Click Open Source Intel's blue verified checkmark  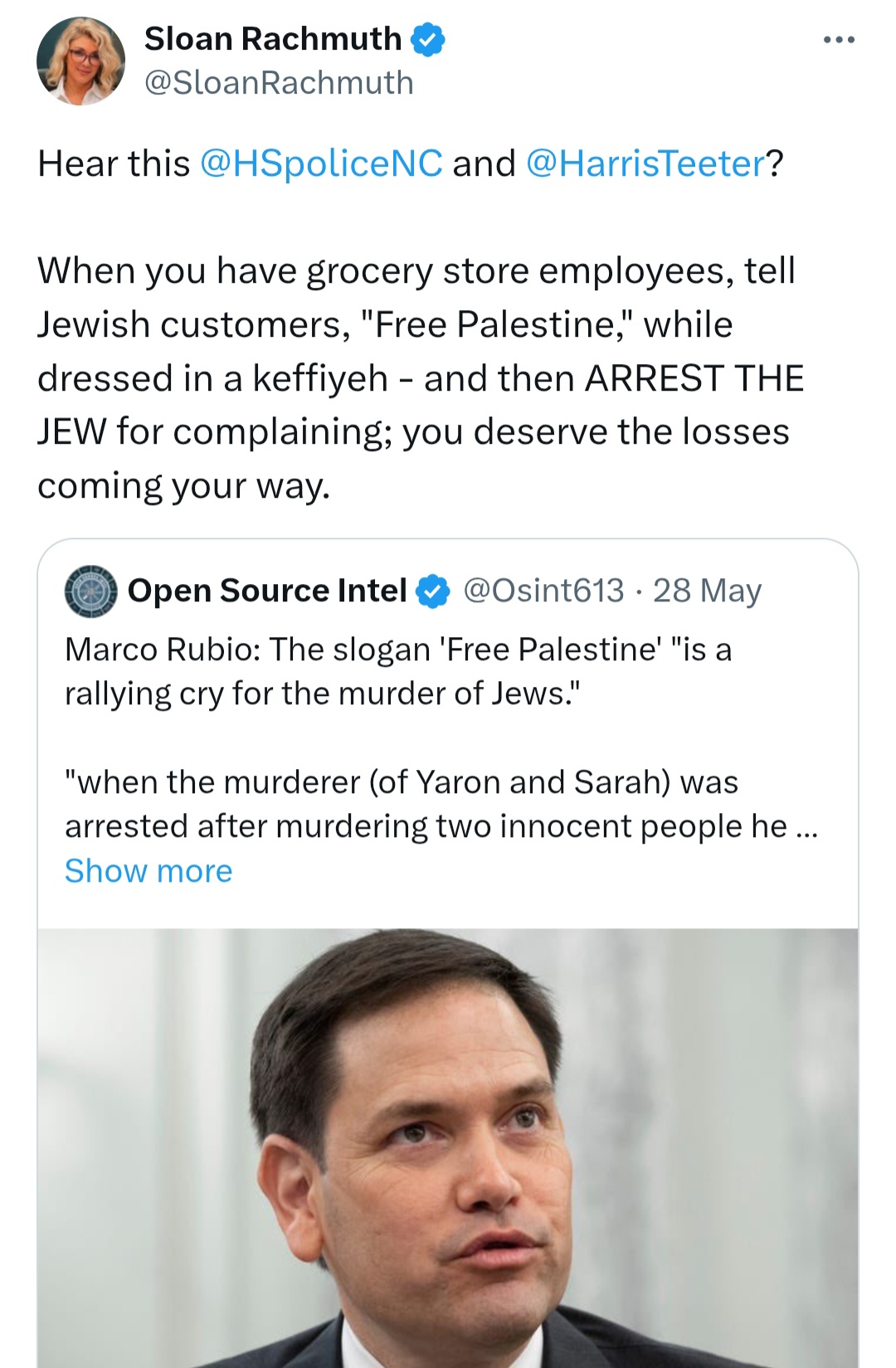click(x=432, y=592)
